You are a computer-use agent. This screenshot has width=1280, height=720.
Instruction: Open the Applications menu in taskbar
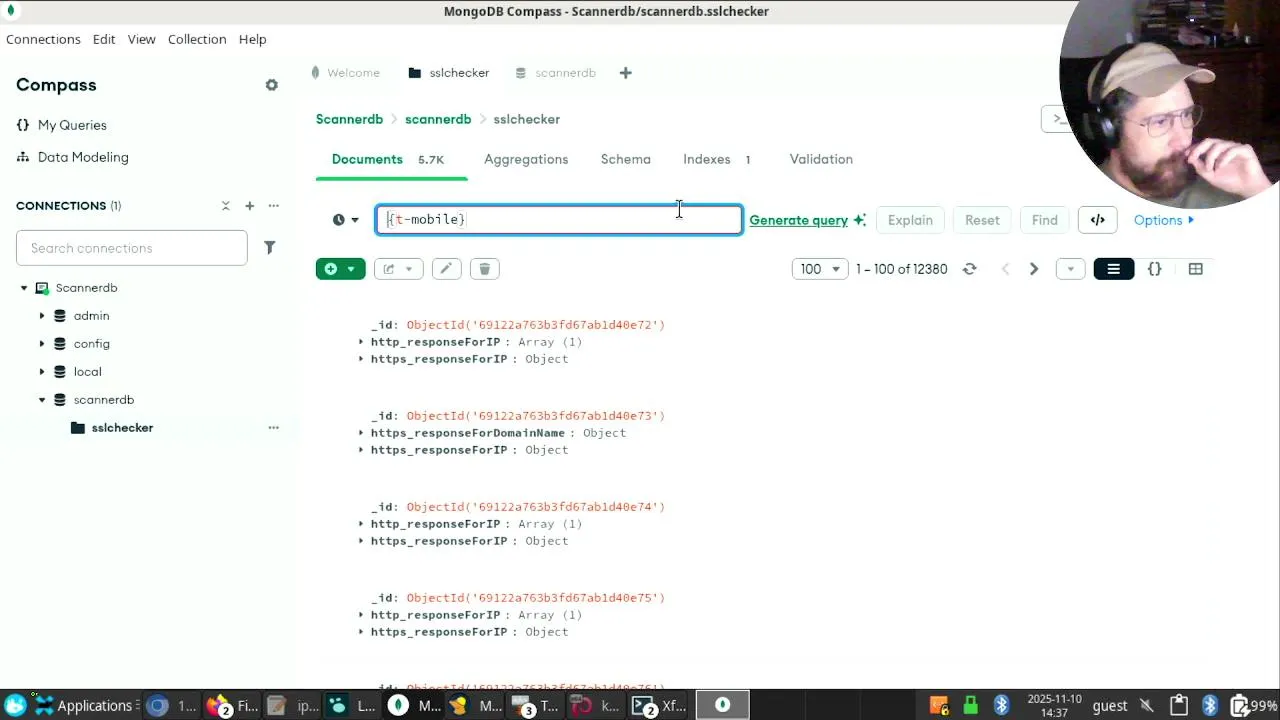(82, 706)
